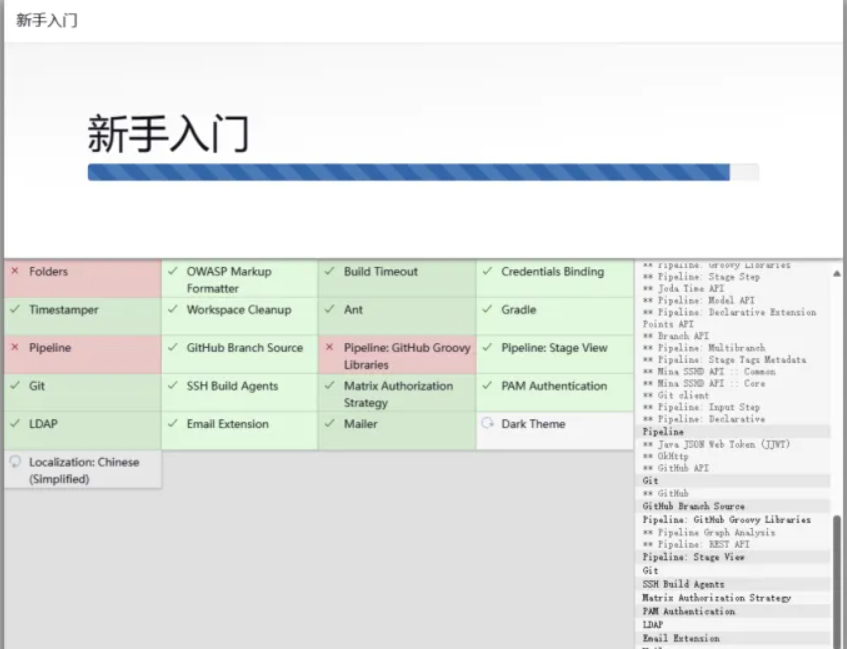847x649 pixels.
Task: Select the OWASP Markup Formatter plugin cell
Action: [x=240, y=279]
